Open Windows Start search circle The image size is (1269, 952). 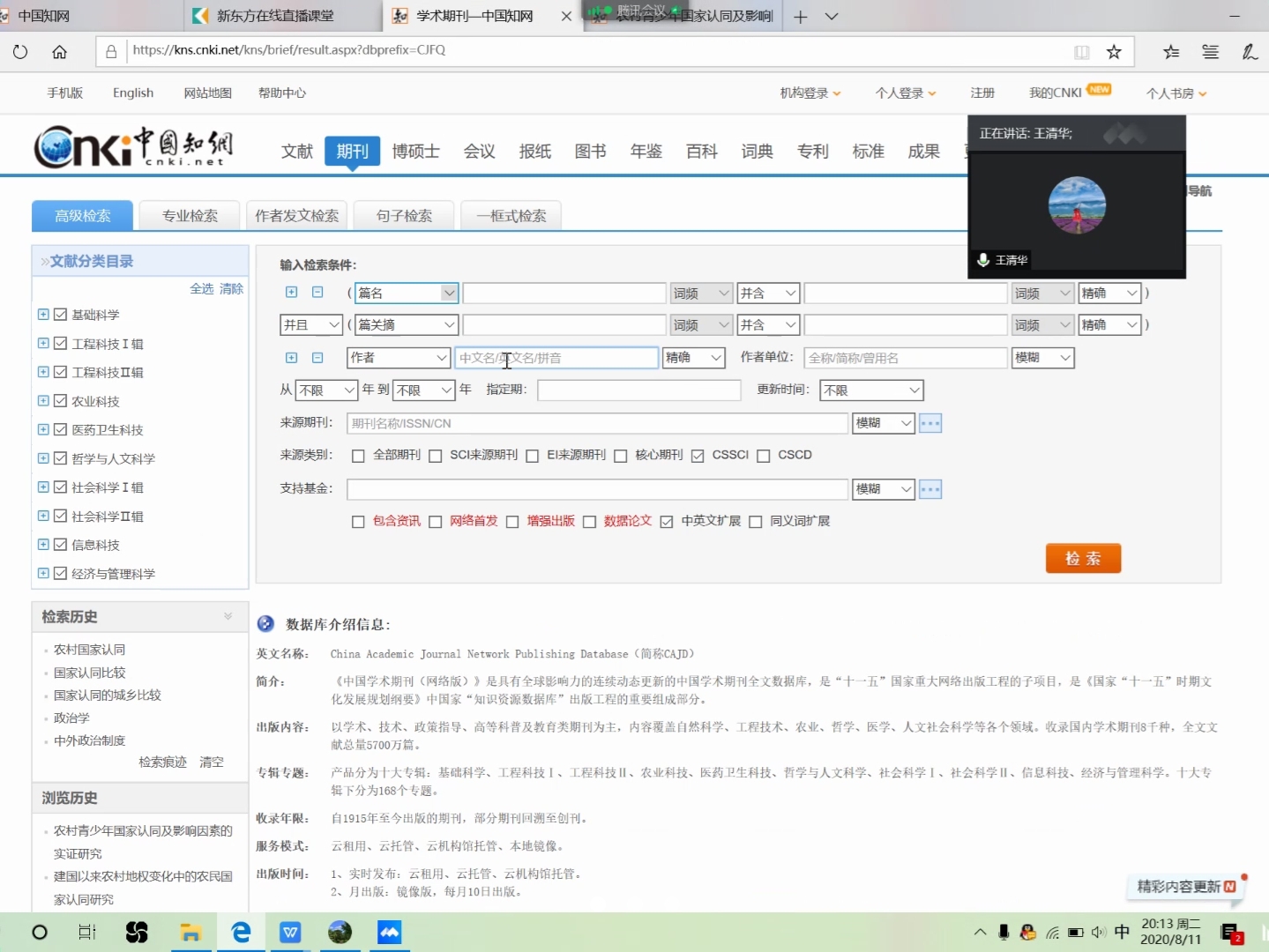pyautogui.click(x=40, y=932)
